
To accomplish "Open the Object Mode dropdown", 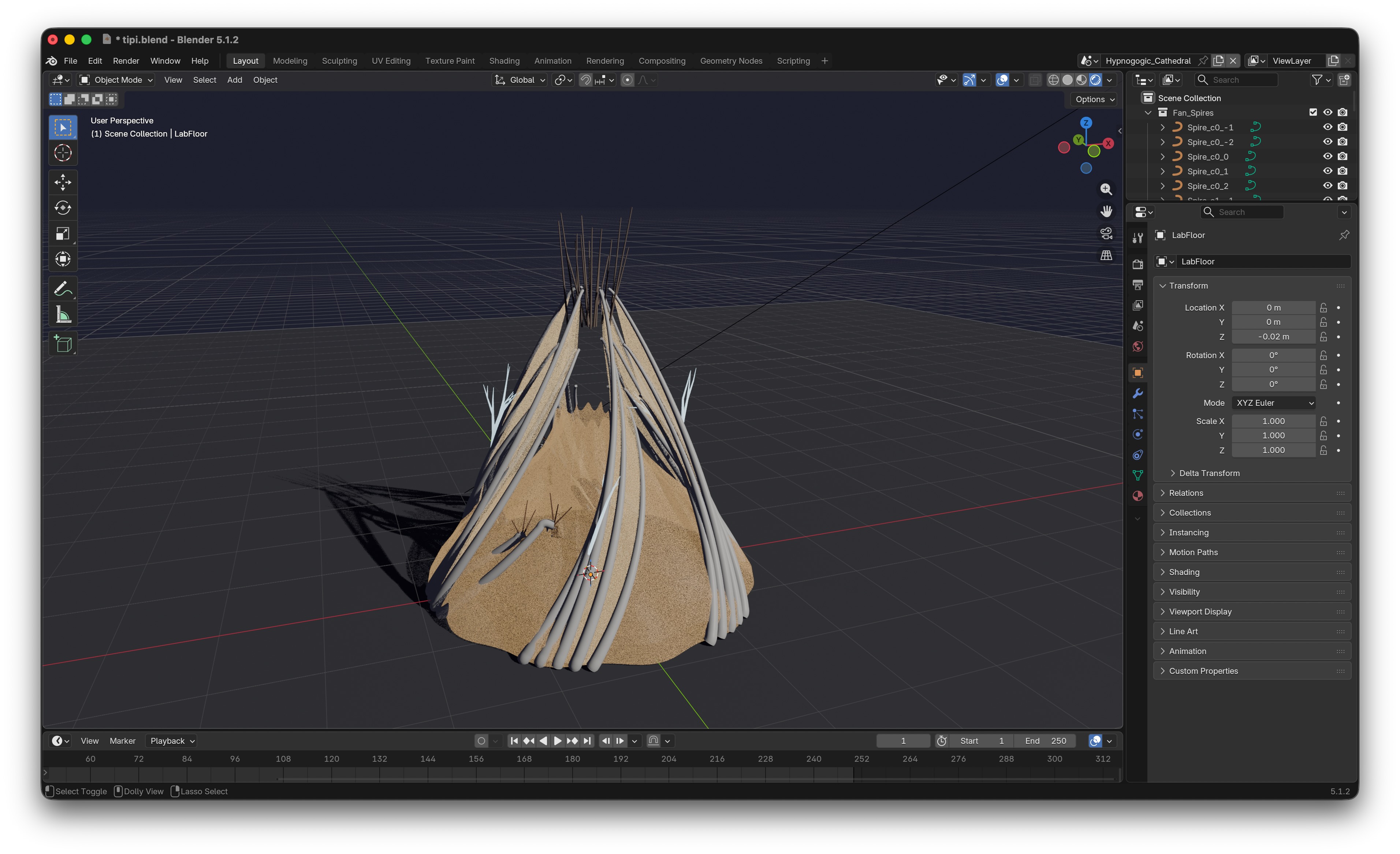I will click(x=116, y=80).
